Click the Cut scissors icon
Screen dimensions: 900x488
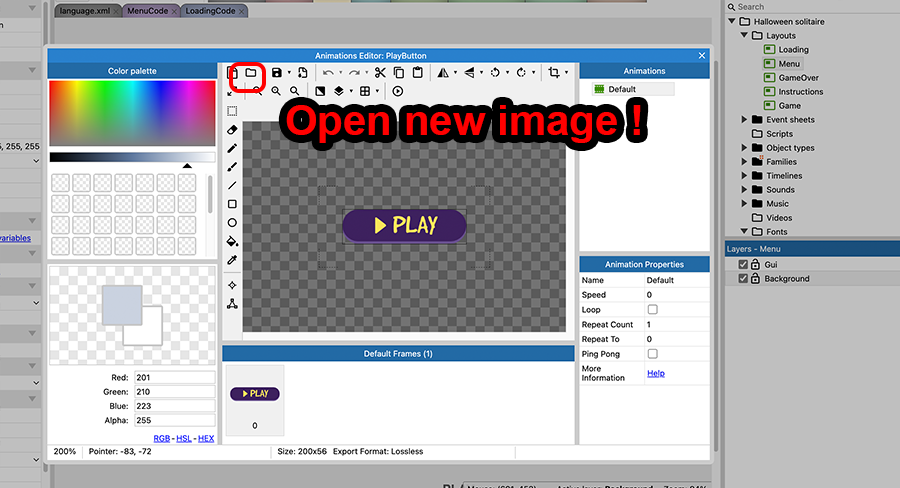(380, 73)
